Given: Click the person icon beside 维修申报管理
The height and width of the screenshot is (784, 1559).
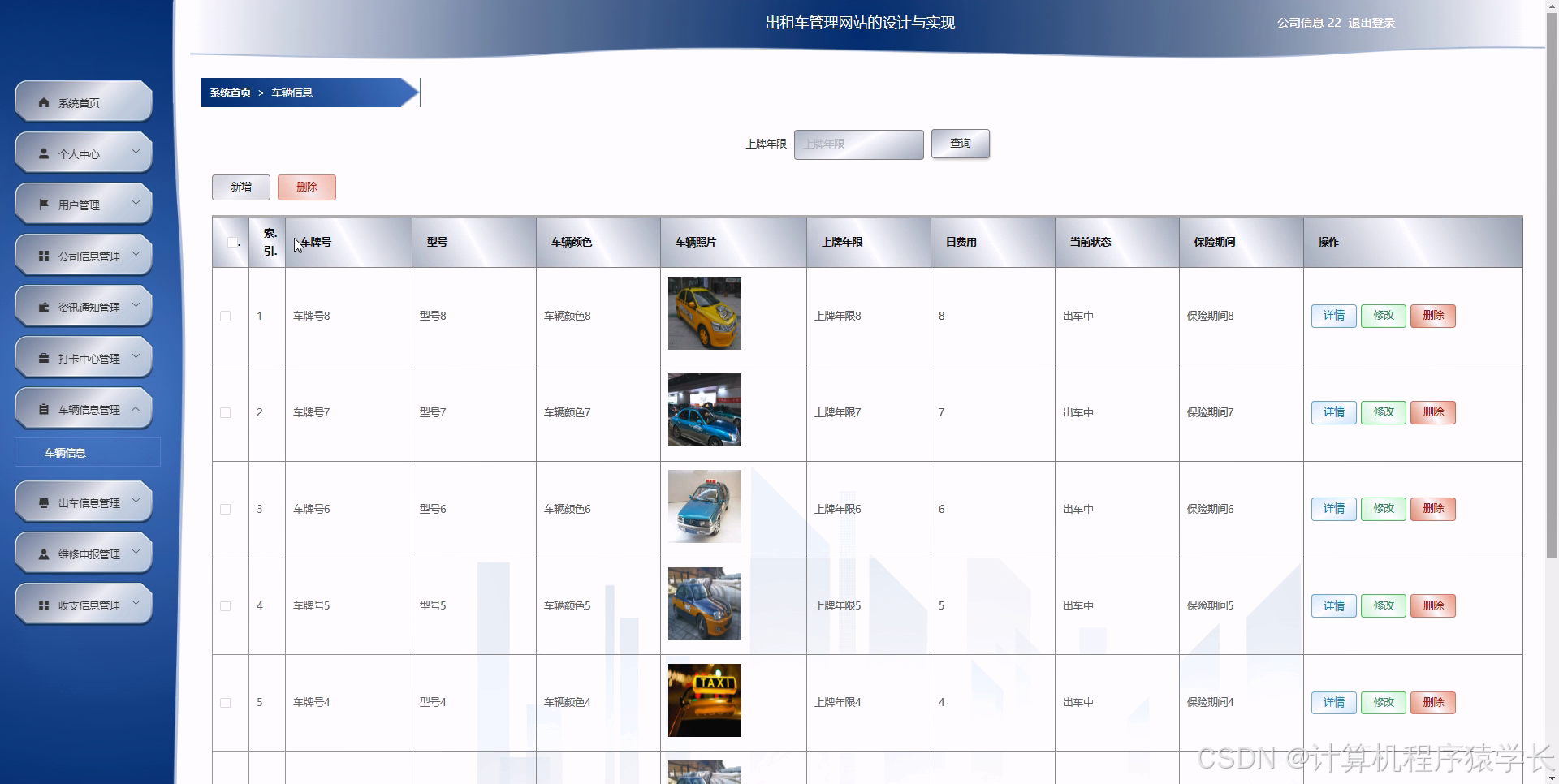Looking at the screenshot, I should (x=44, y=554).
